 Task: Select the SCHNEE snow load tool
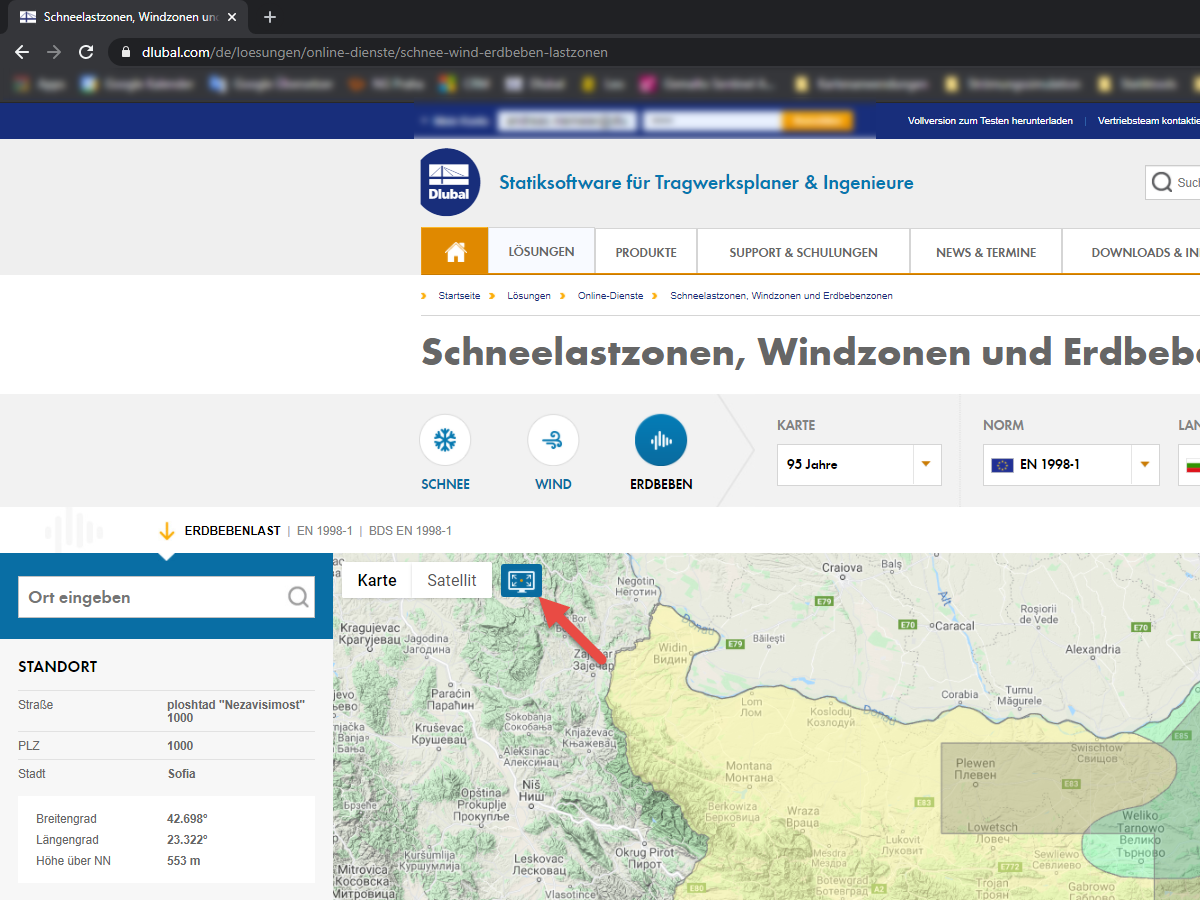445,440
